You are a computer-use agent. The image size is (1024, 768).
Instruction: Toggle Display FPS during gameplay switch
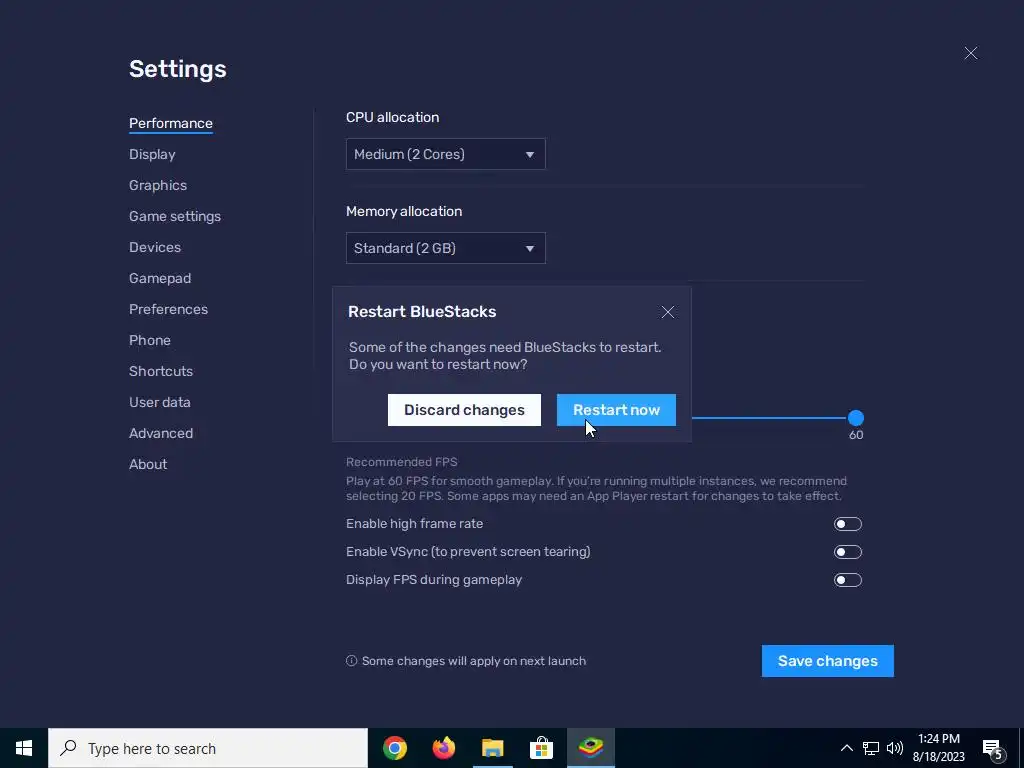point(848,580)
